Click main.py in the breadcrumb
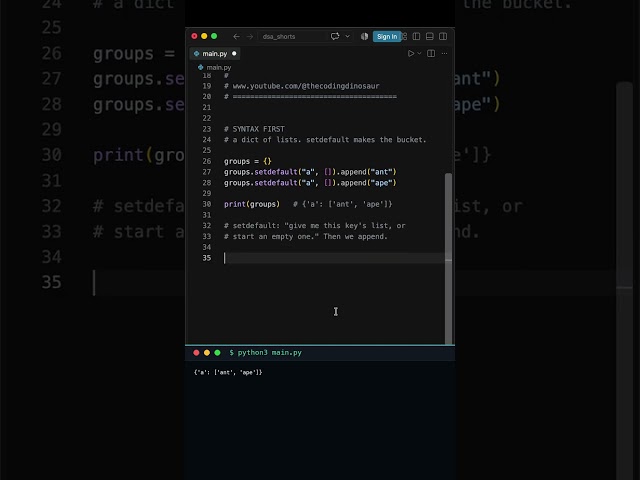The width and height of the screenshot is (640, 480). click(x=218, y=67)
